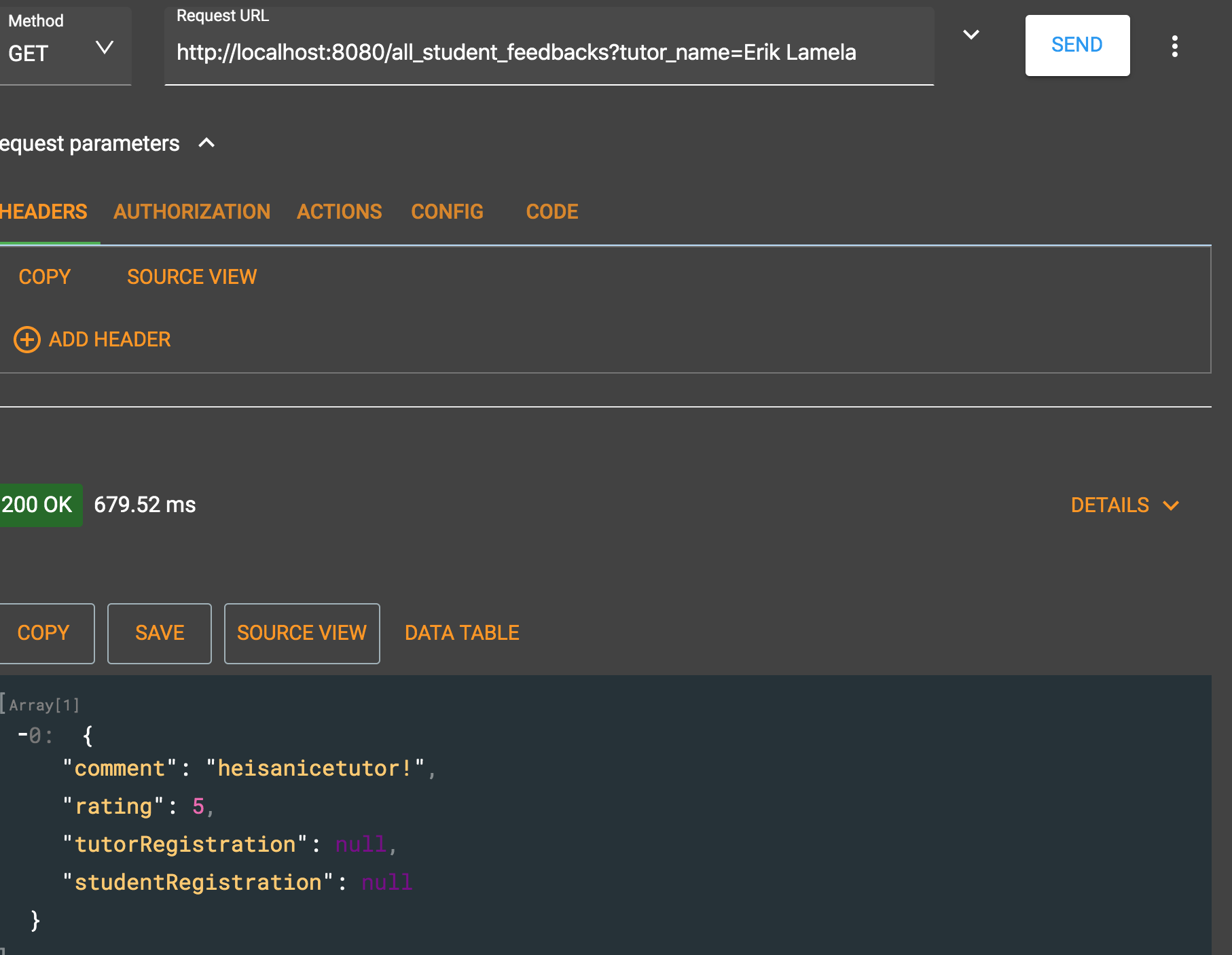Click ADD HEADER label

pyautogui.click(x=110, y=340)
